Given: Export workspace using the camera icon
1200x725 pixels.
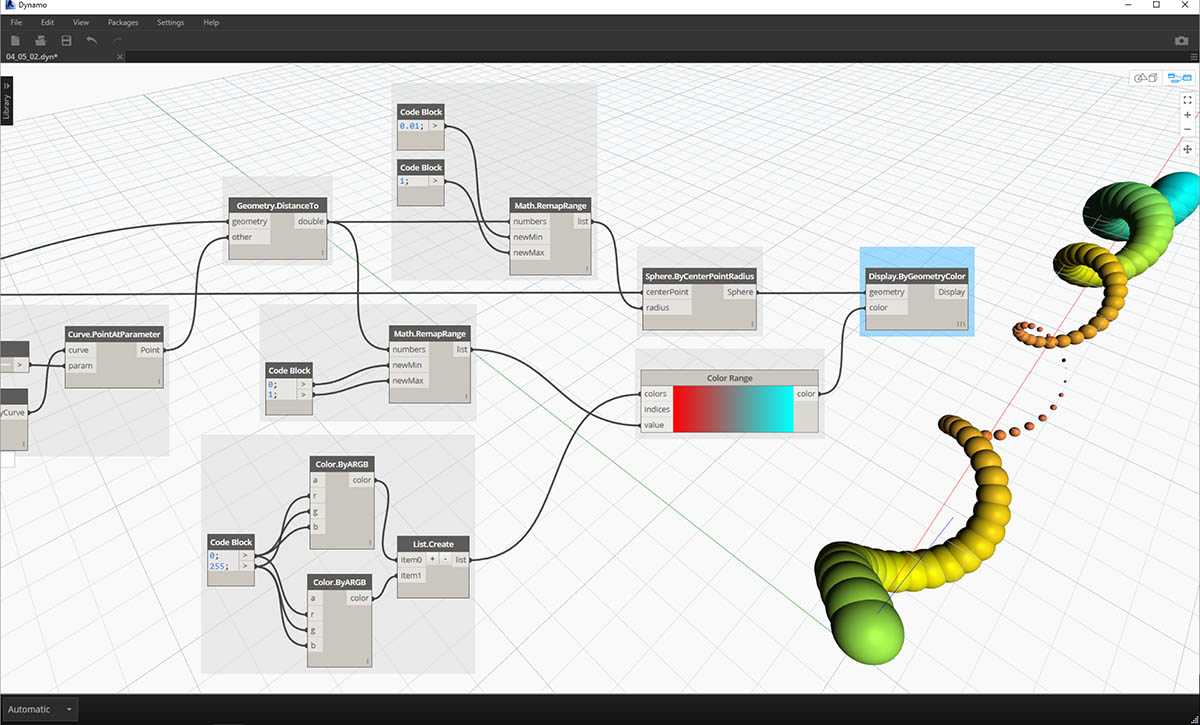Looking at the screenshot, I should point(1181,41).
